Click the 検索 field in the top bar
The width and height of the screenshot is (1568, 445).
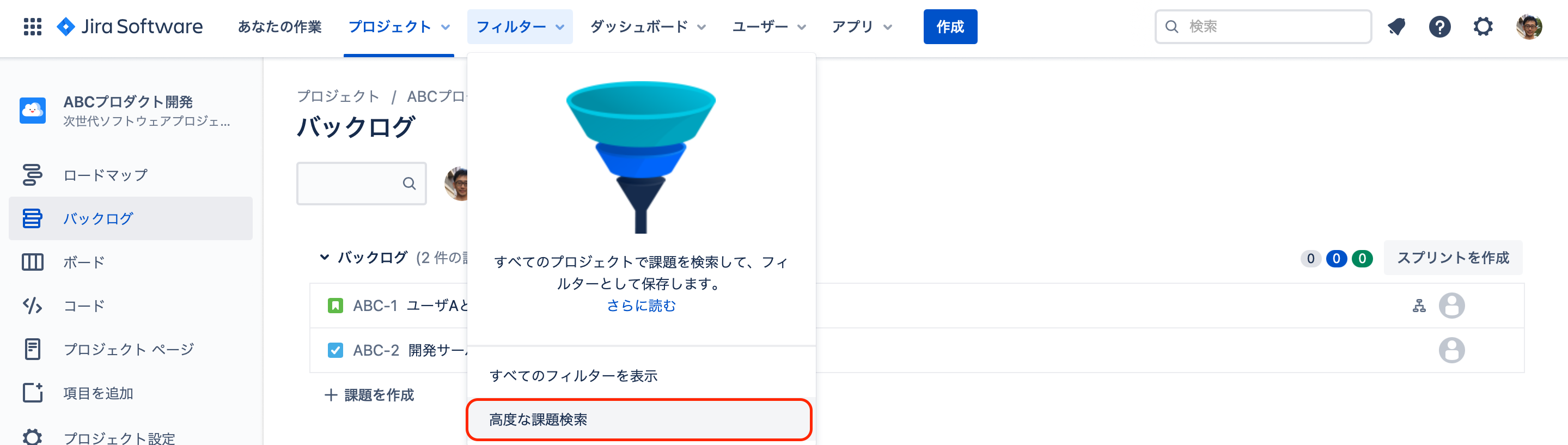coord(1262,27)
